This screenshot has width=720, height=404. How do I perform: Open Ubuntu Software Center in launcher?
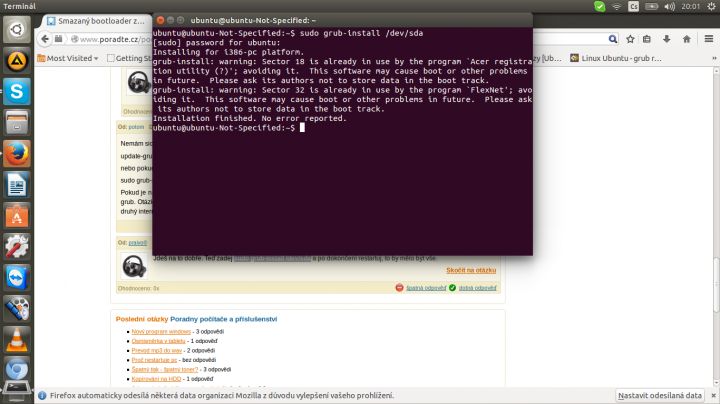17,216
